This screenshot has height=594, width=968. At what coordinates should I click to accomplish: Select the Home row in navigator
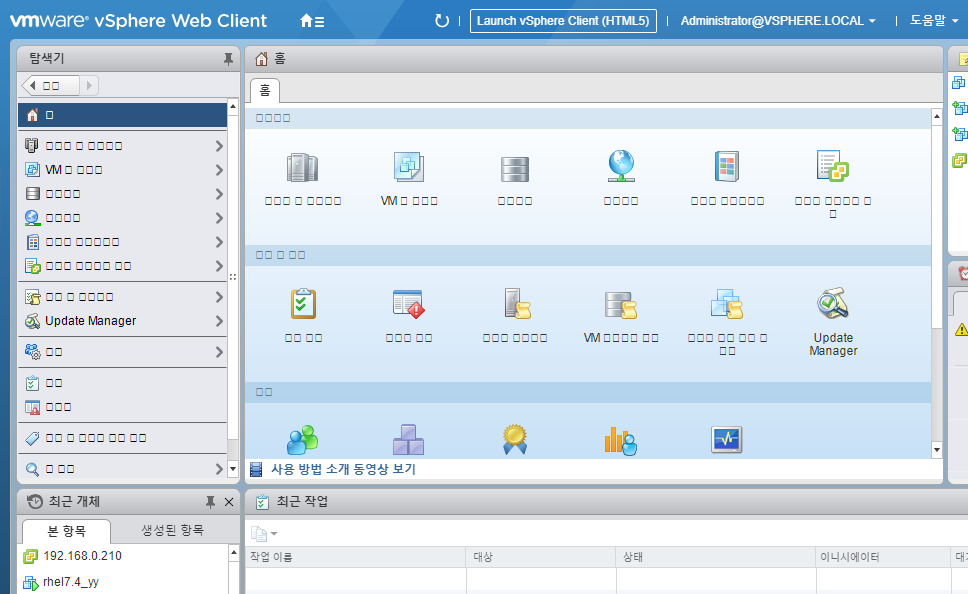coord(122,115)
